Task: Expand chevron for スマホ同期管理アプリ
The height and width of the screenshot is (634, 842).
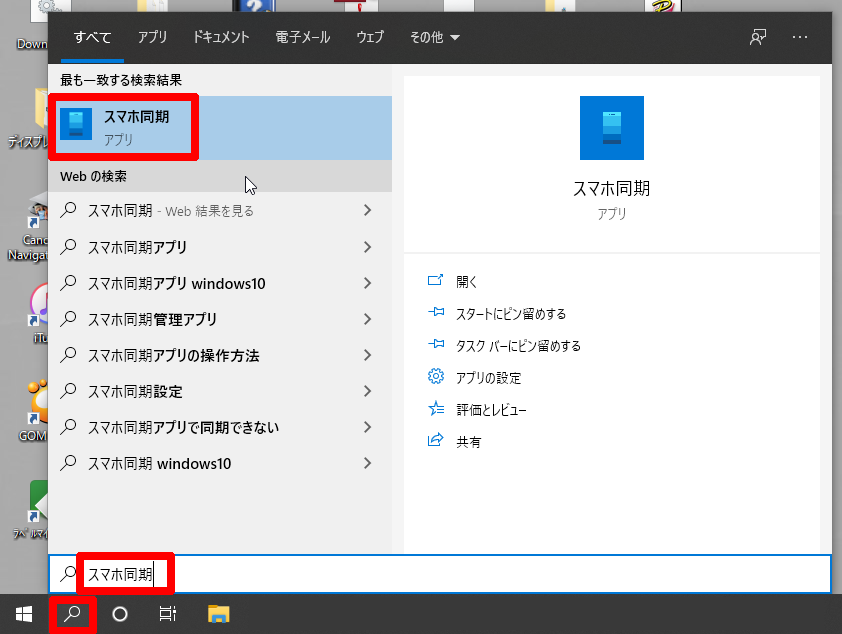Action: click(x=367, y=319)
